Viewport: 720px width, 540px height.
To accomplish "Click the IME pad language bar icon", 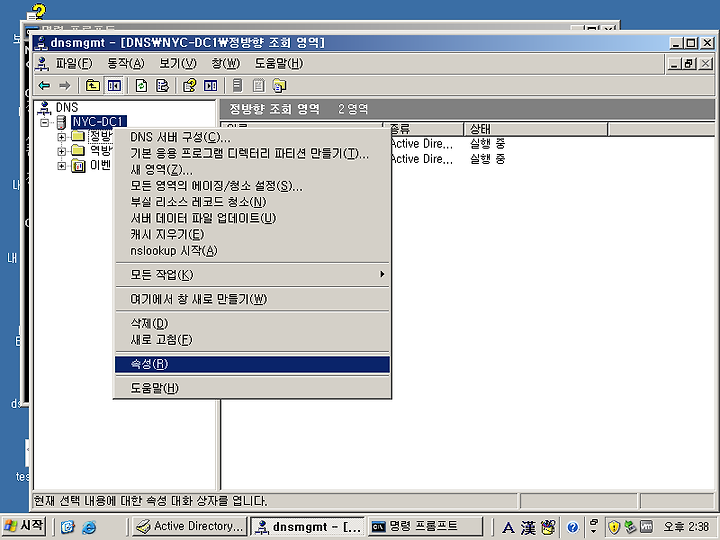I will click(x=548, y=528).
